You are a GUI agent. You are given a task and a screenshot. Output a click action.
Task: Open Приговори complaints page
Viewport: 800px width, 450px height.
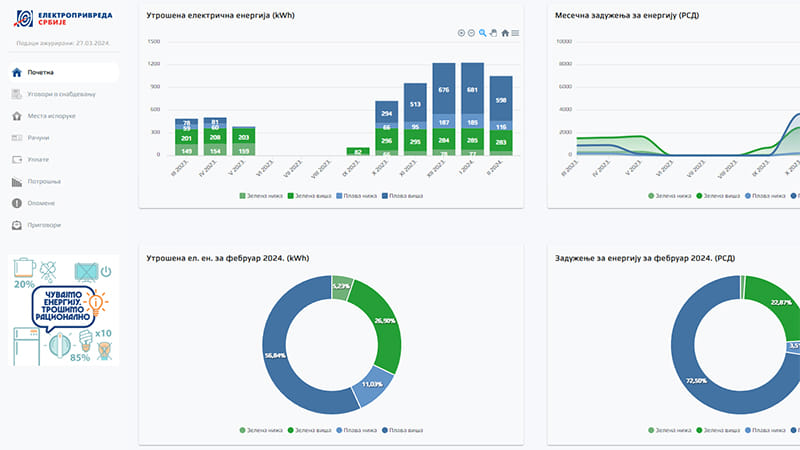coord(44,225)
